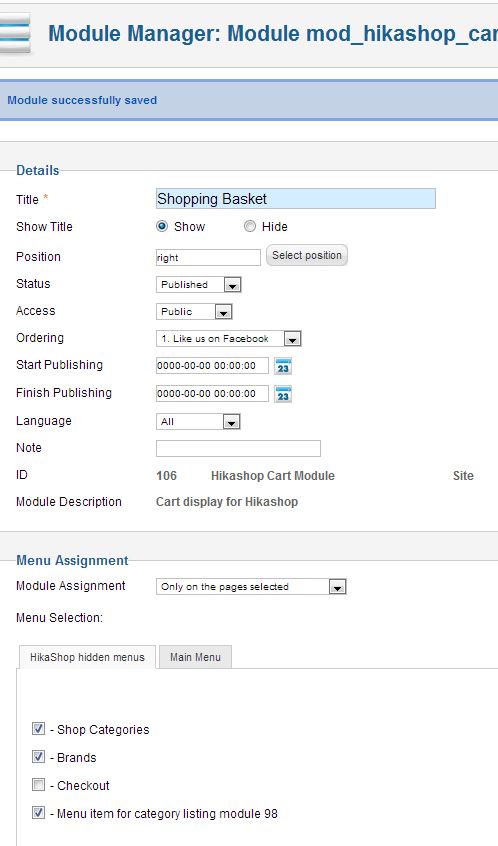Click the module ID value 106
498x846 pixels.
coord(166,476)
